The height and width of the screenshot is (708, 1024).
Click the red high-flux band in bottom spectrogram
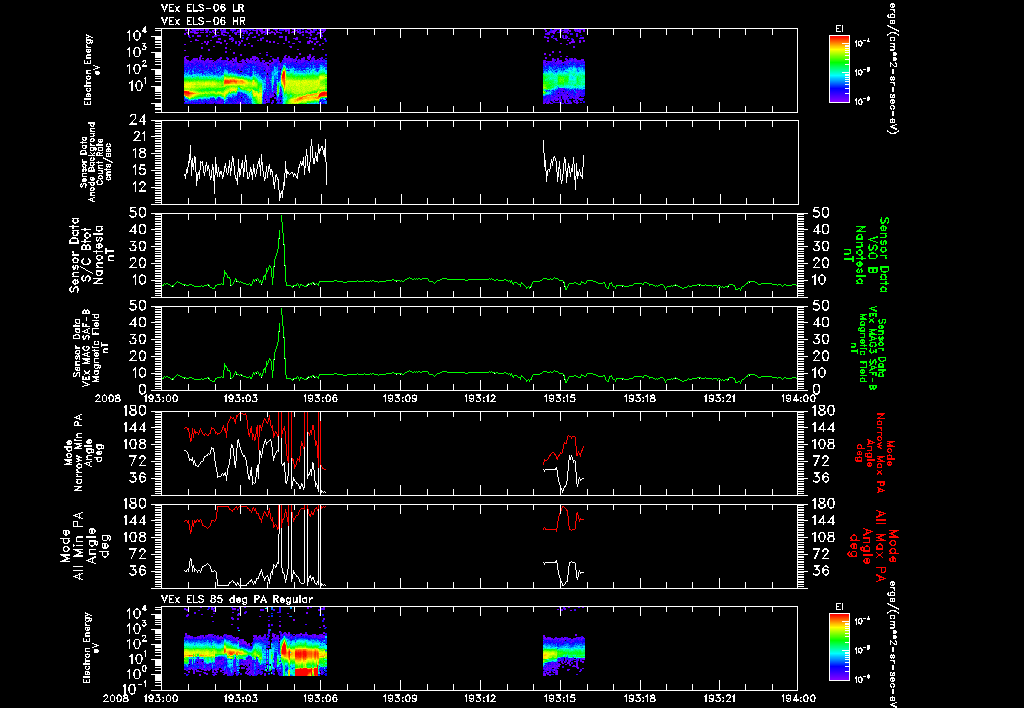click(x=304, y=654)
